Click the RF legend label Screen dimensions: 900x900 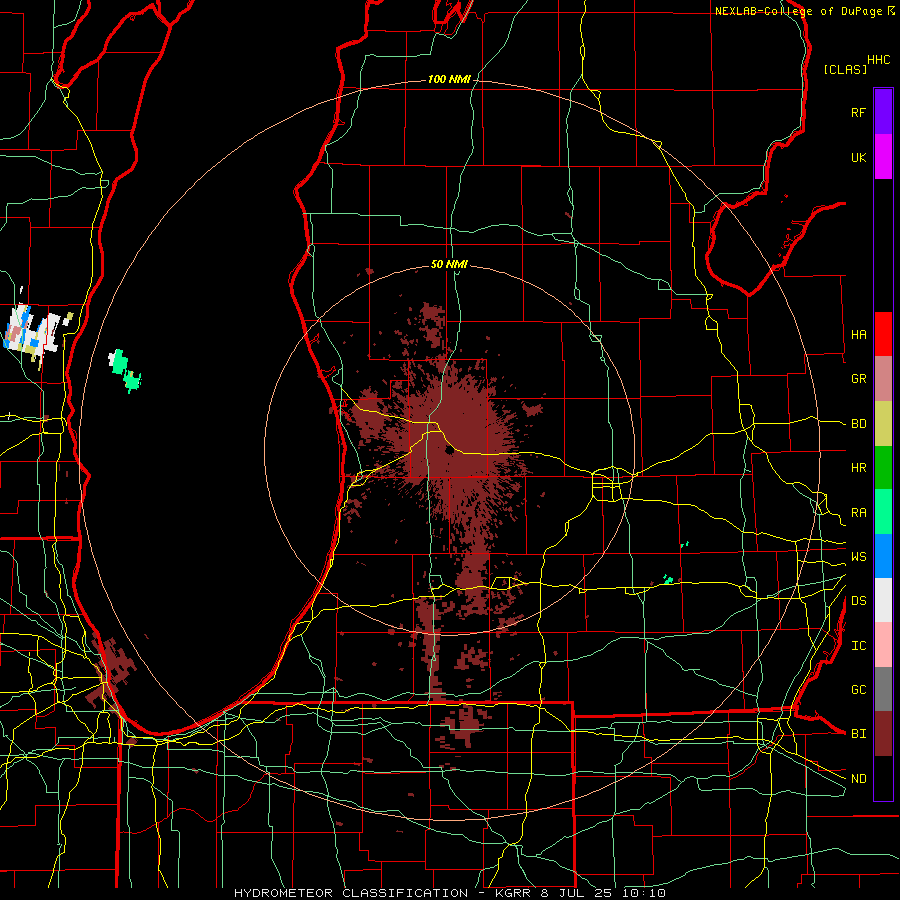859,112
